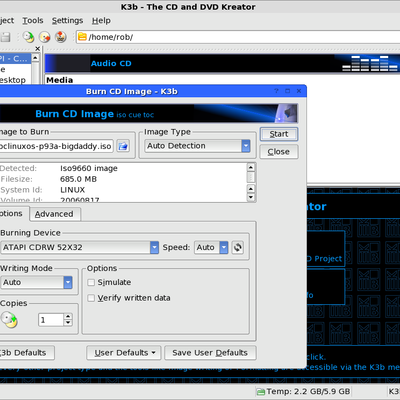
Task: Open the Burning Device ATAPI CDRW dropdown
Action: pyautogui.click(x=79, y=247)
